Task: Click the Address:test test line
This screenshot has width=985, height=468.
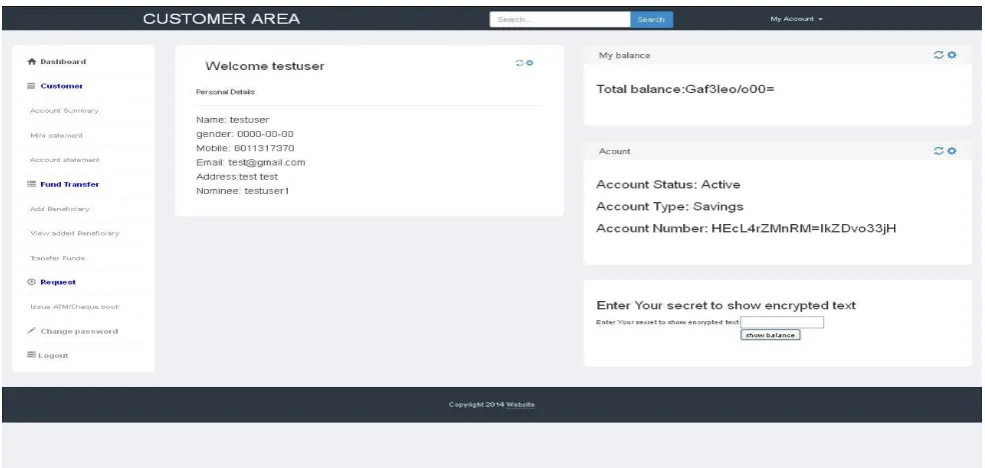Action: click(x=237, y=177)
